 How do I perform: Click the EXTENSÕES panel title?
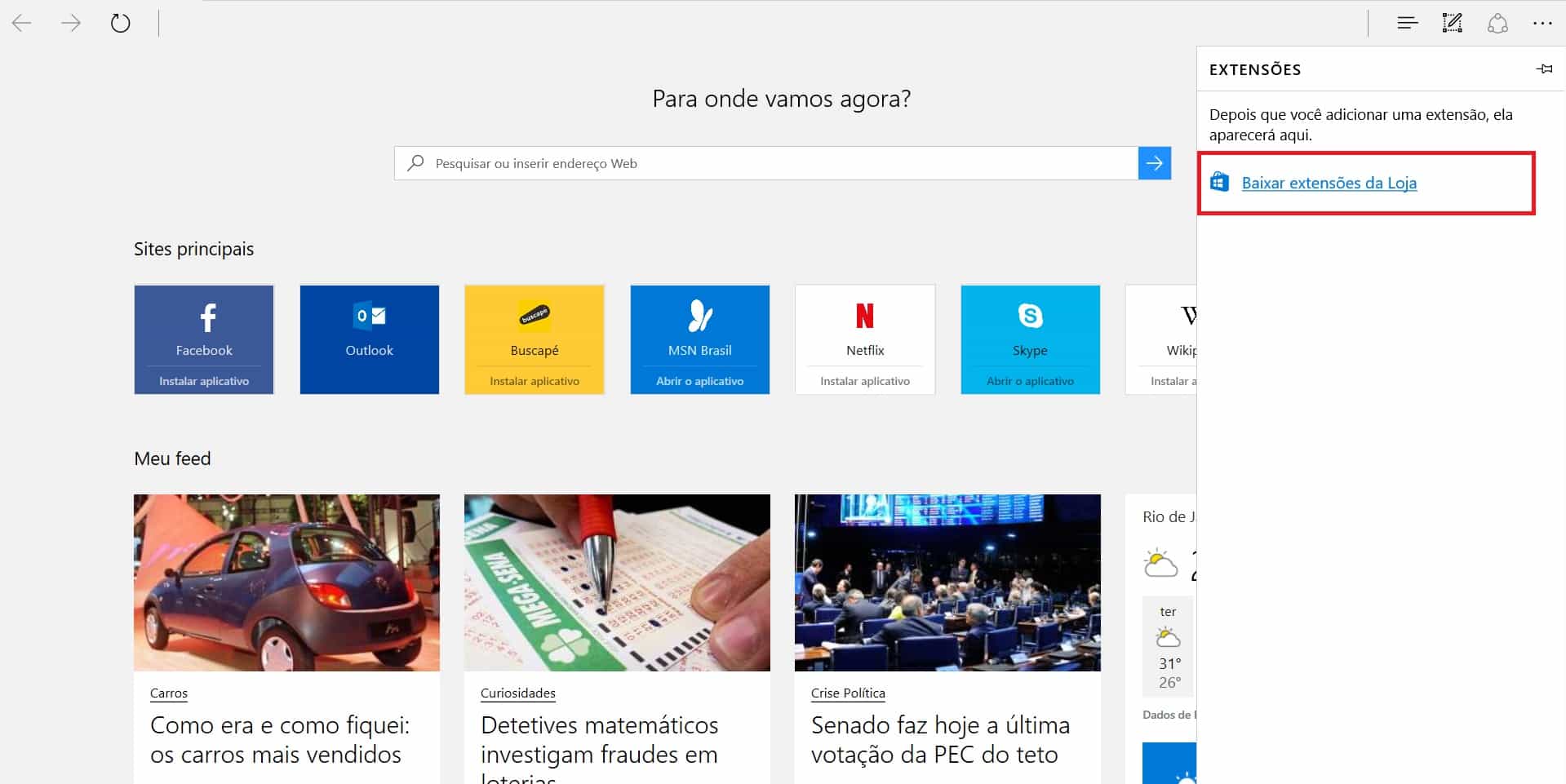pos(1255,69)
